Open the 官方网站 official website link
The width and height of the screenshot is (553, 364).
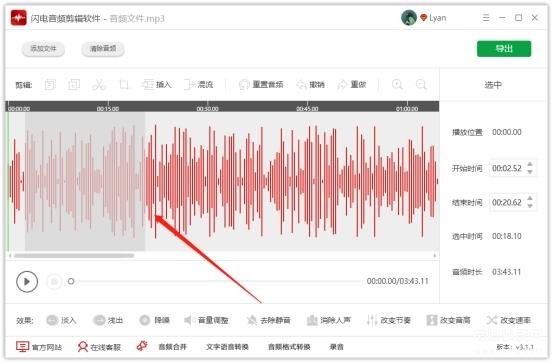tap(39, 347)
